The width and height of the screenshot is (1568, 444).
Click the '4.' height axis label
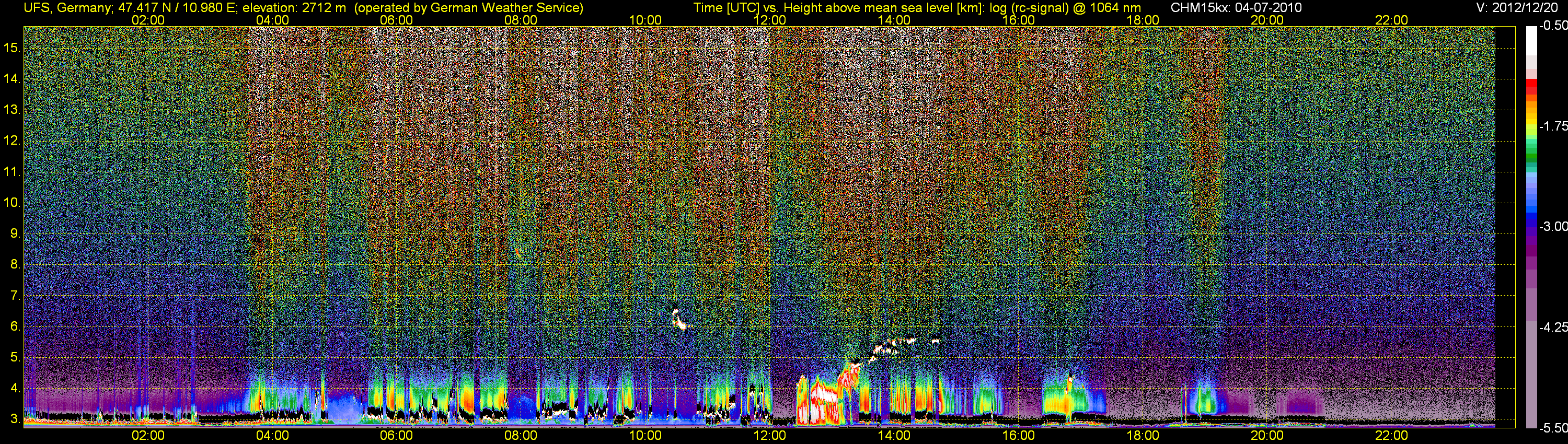point(15,388)
